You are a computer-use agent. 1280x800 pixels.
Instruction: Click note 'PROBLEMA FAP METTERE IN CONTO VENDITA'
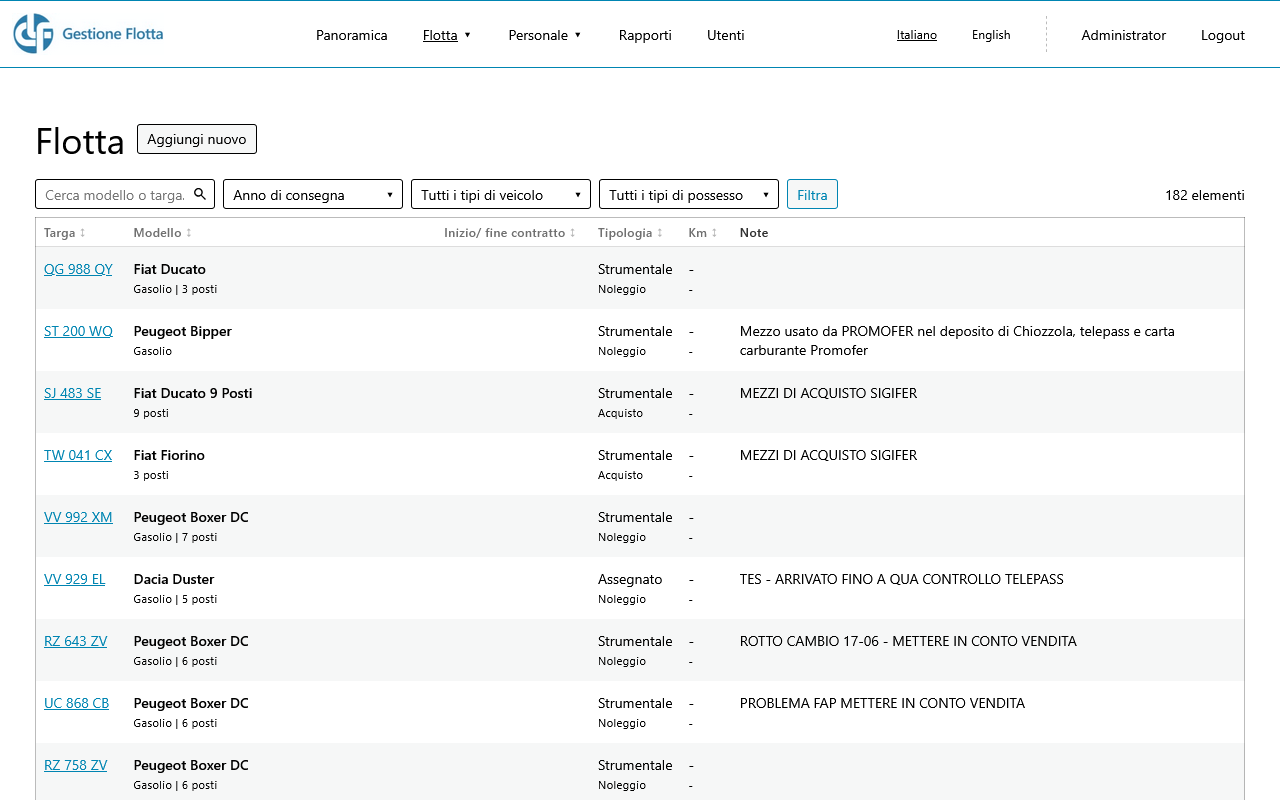[x=882, y=703]
